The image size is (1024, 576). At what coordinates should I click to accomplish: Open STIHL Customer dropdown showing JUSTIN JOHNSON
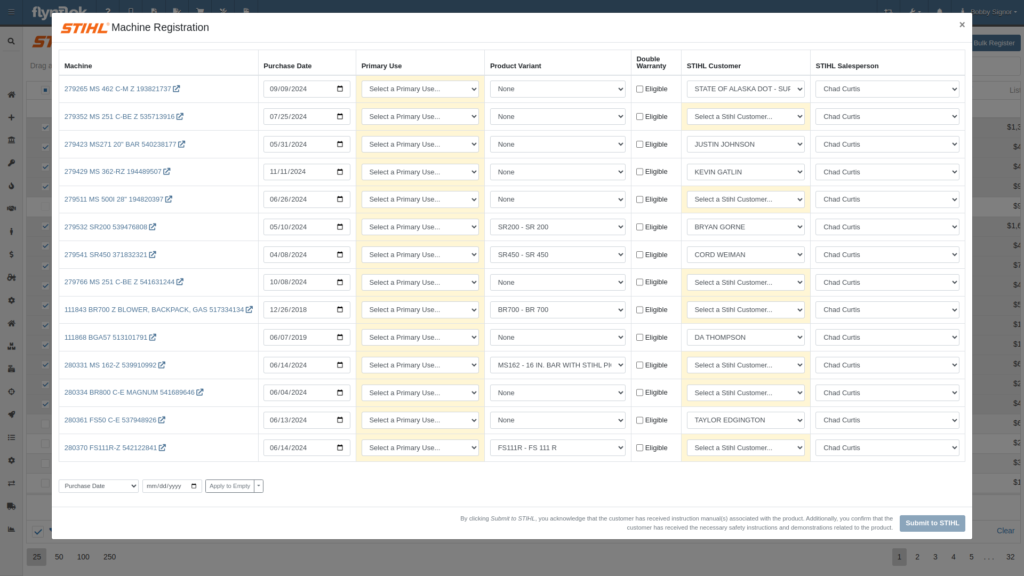[x=745, y=144]
